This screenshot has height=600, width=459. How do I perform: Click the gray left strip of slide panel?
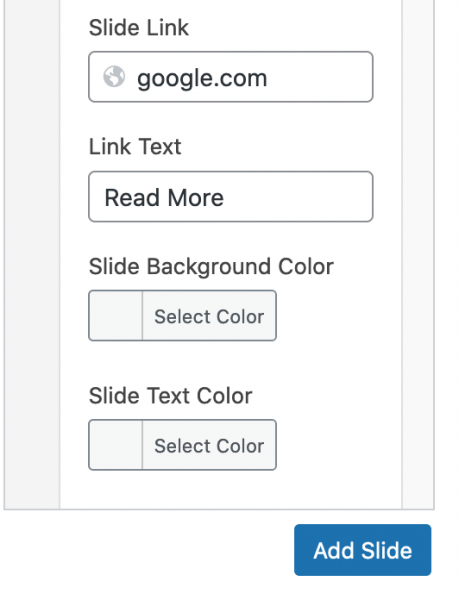point(32,253)
